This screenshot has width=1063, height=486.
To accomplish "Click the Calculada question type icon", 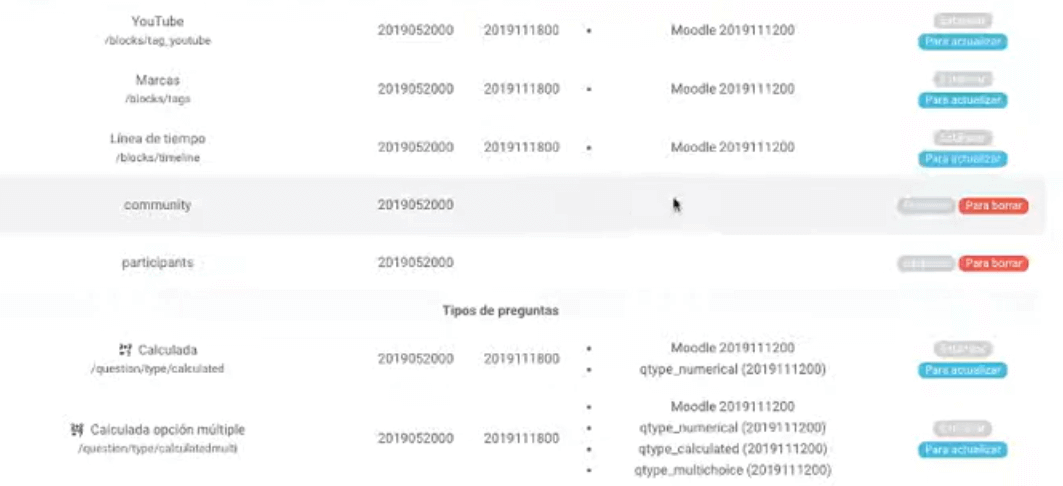I will point(124,350).
